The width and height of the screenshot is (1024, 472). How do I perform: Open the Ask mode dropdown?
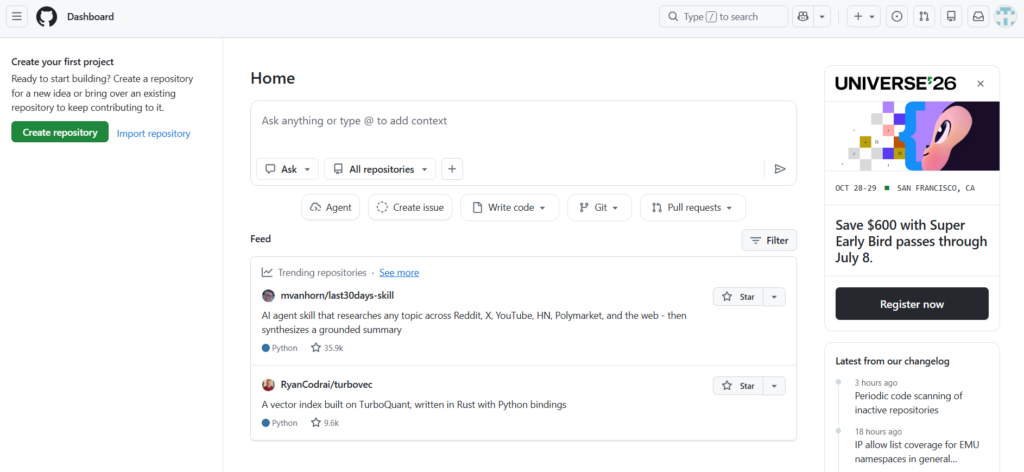(287, 169)
